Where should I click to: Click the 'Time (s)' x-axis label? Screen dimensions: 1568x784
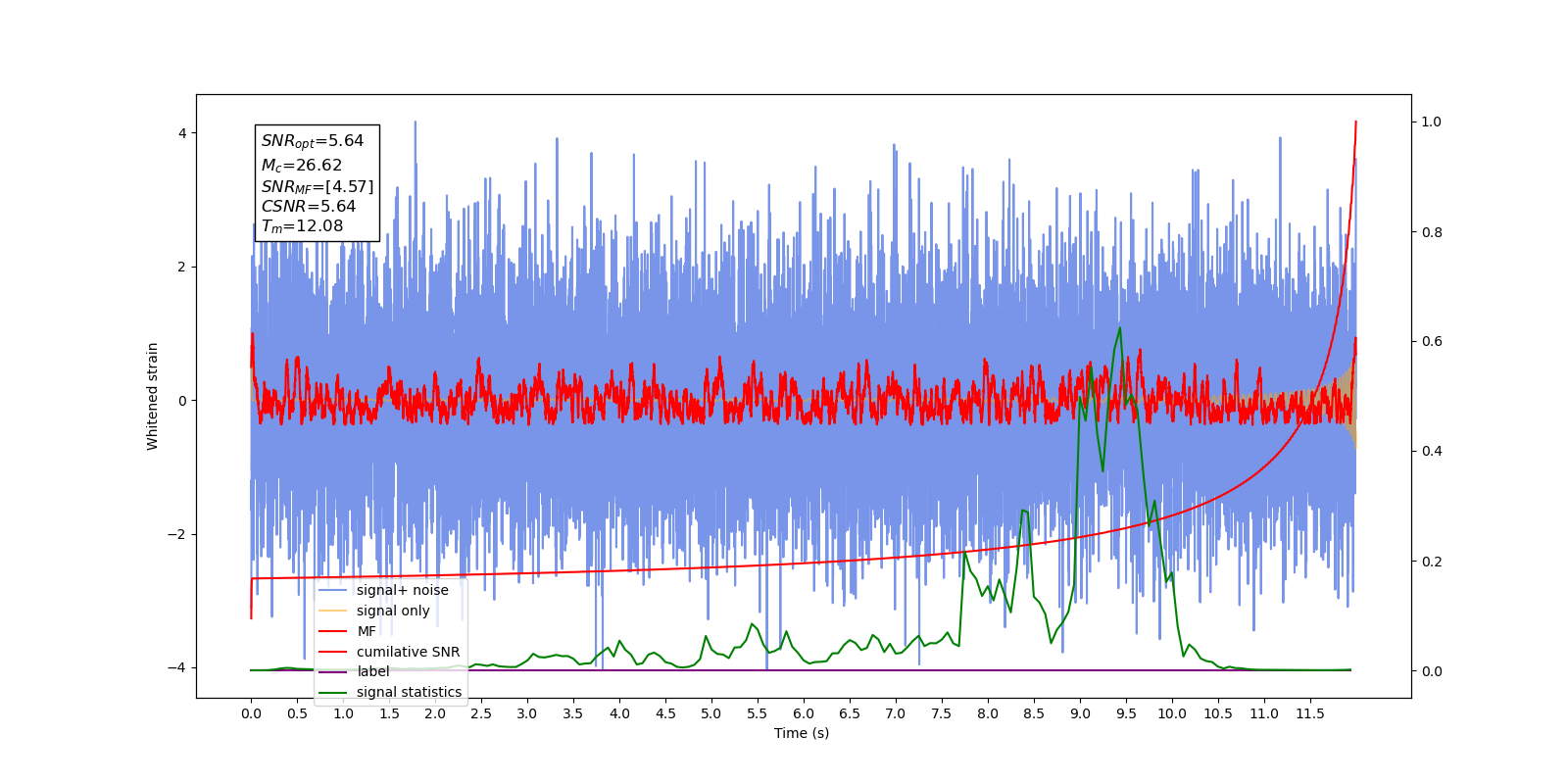pos(802,733)
